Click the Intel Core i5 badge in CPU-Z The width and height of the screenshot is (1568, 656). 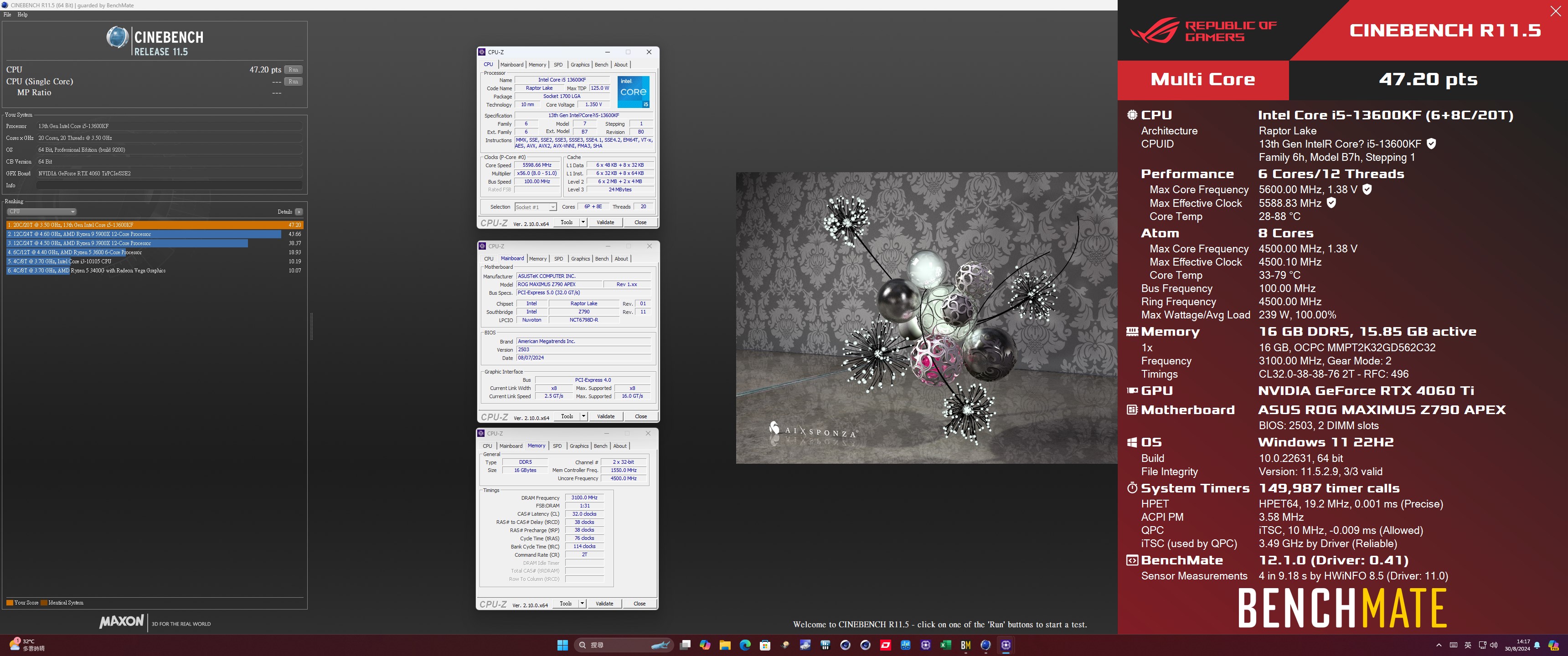click(x=633, y=92)
